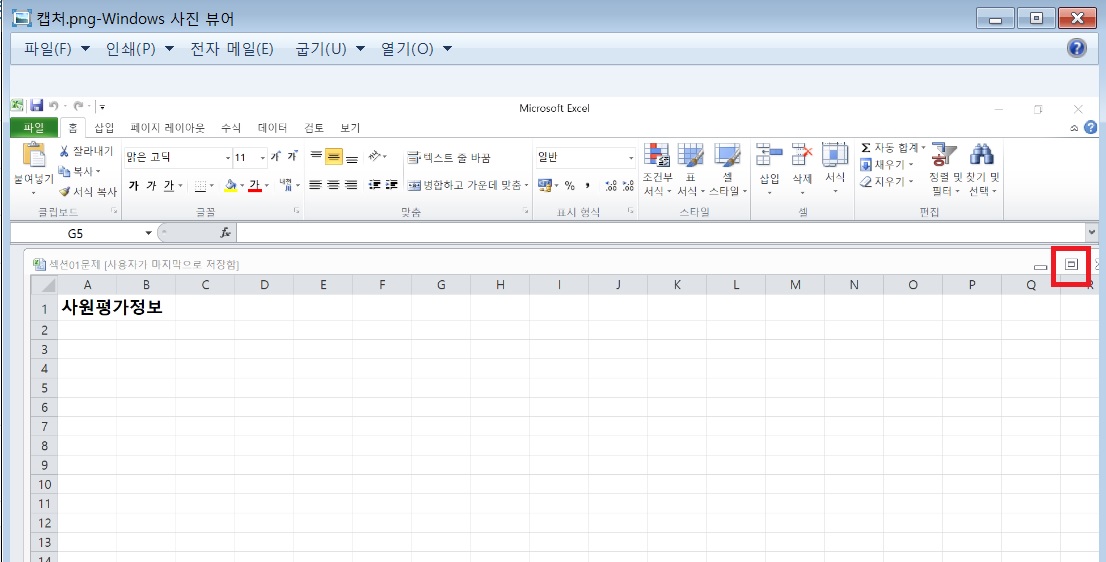Expand the number format dropdown (일반)
This screenshot has width=1106, height=562.
(x=631, y=158)
